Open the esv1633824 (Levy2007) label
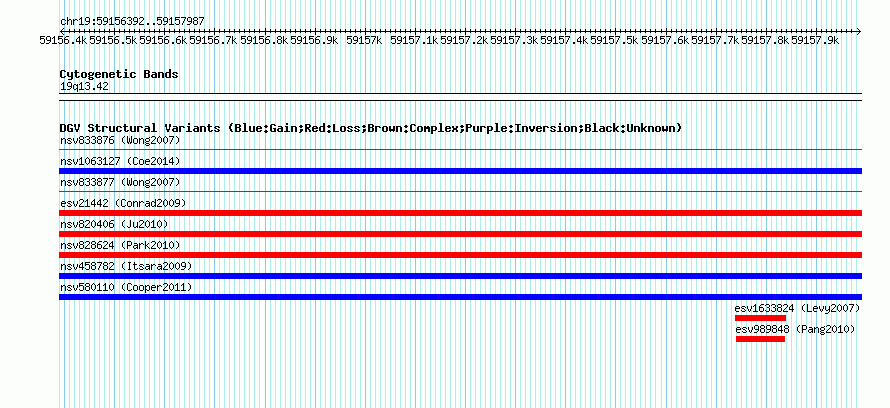Viewport: 890px width, 408px height. (797, 308)
